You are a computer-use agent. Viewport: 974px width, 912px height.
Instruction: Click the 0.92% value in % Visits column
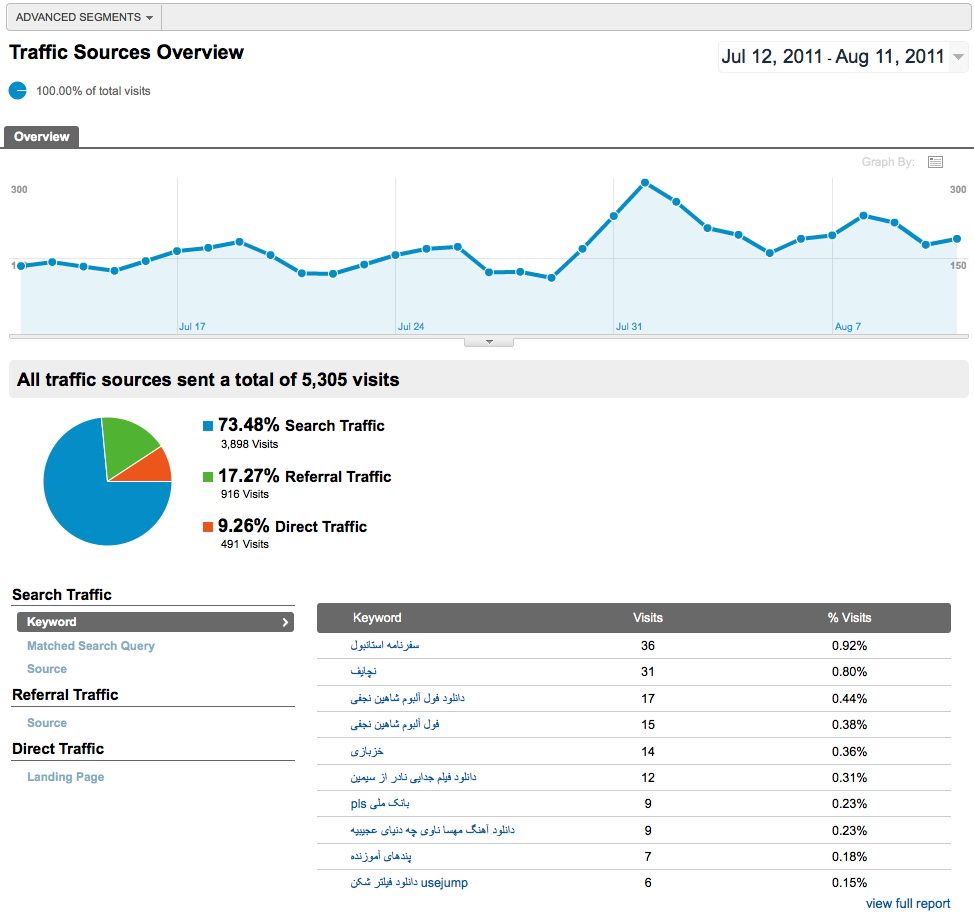point(849,645)
